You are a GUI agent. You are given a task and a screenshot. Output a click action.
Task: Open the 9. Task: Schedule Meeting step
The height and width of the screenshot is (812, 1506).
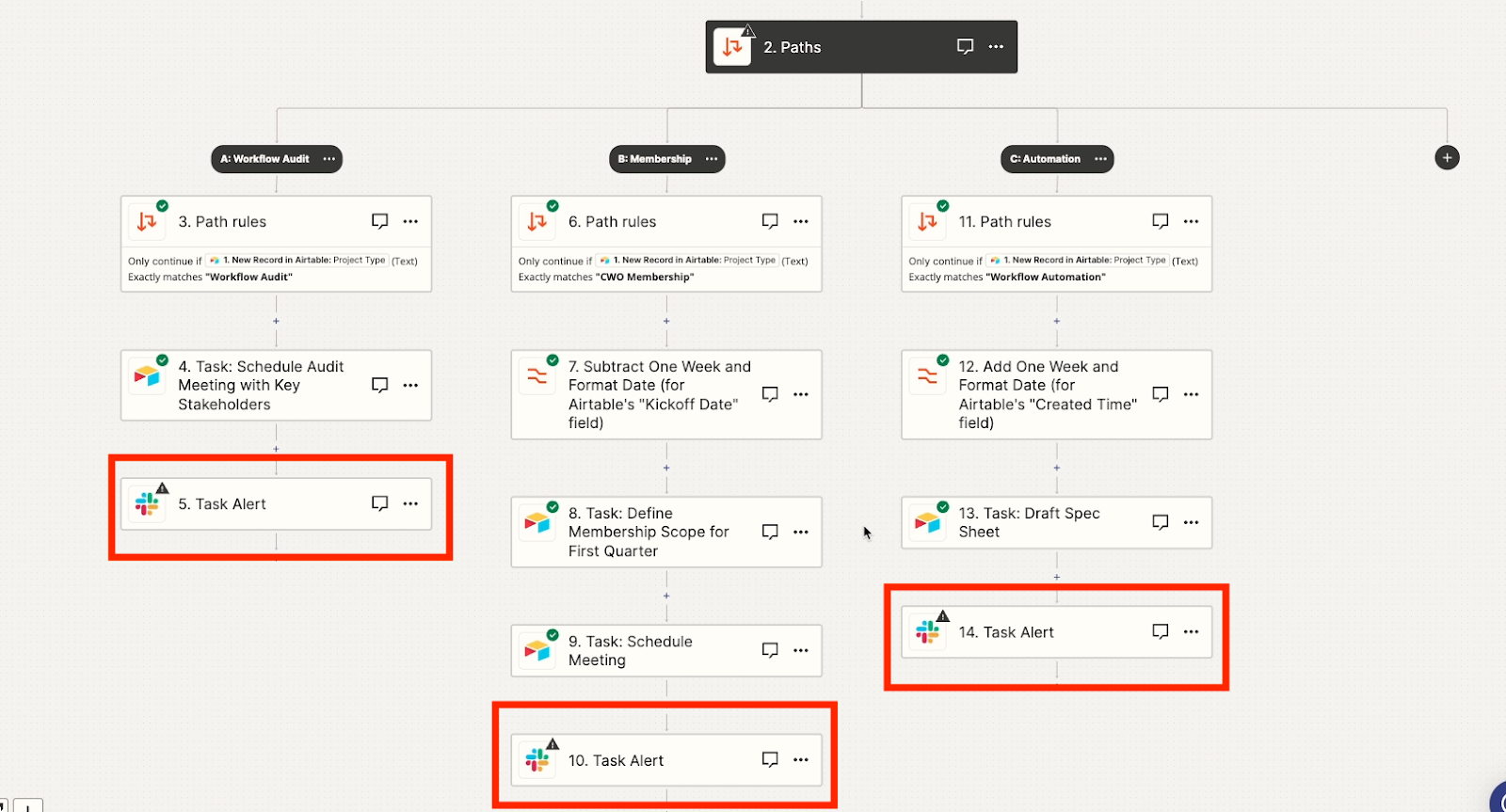point(666,650)
